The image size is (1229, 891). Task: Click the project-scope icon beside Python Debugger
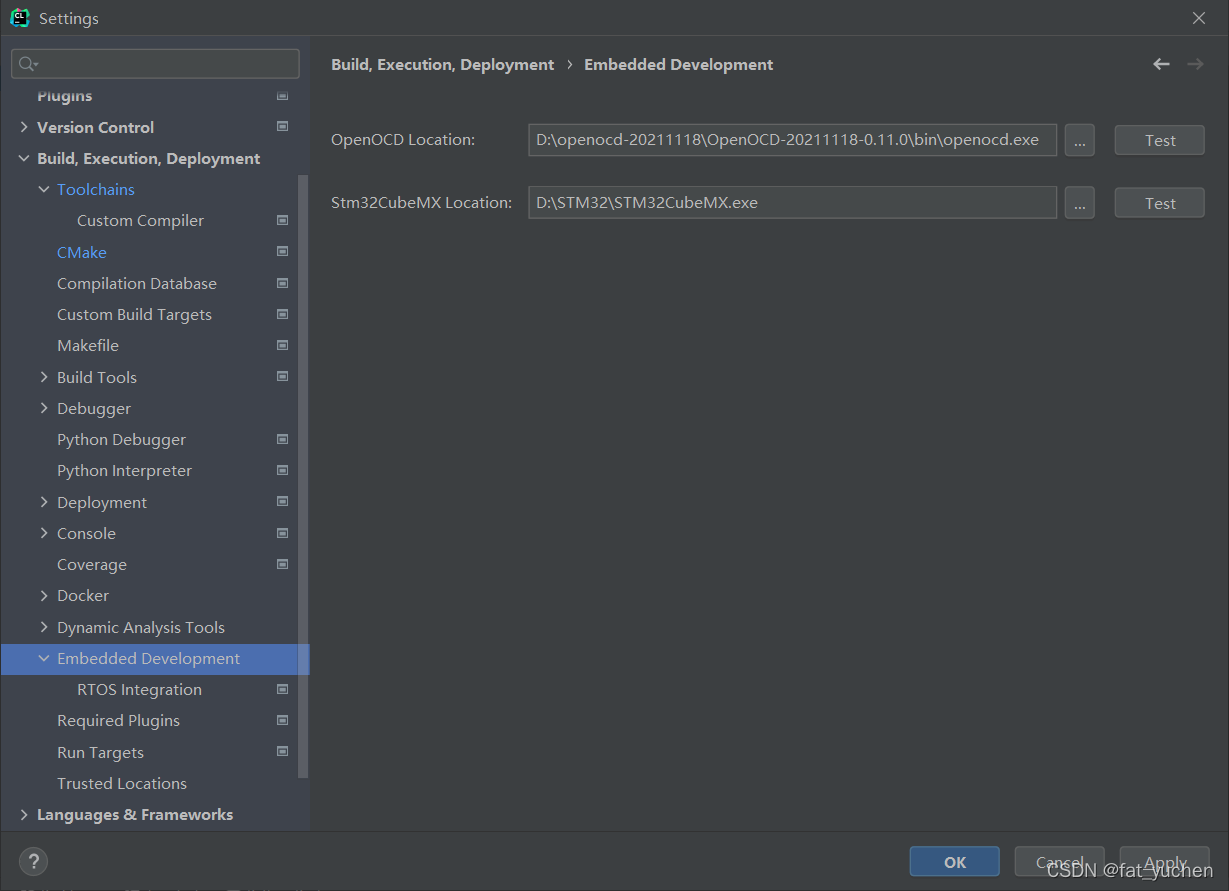282,439
